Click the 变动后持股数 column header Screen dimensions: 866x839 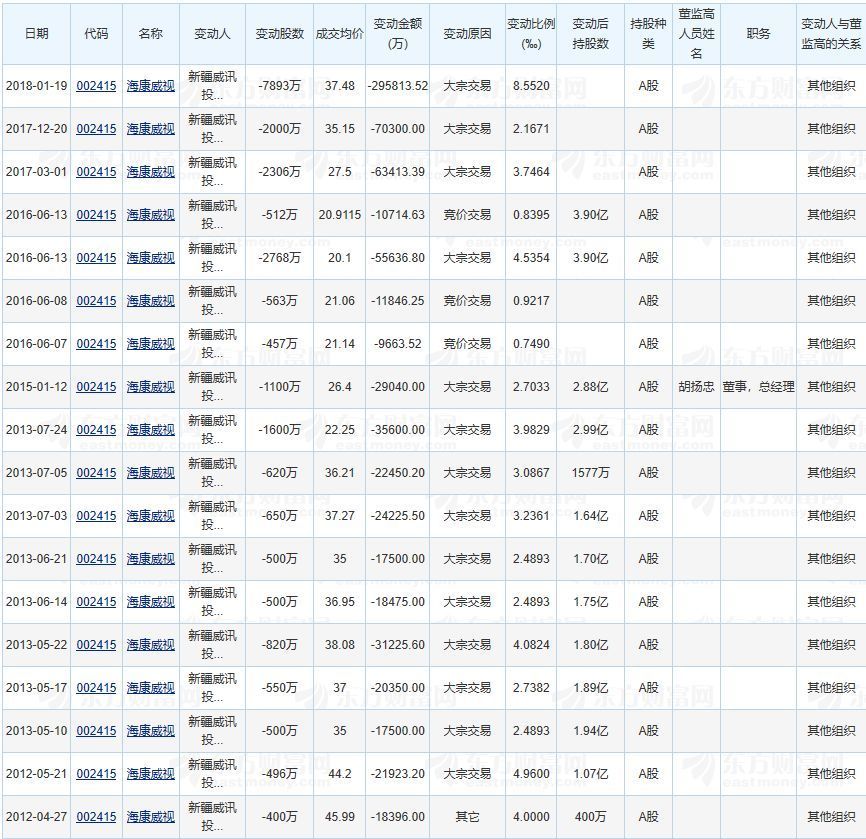pyautogui.click(x=590, y=33)
